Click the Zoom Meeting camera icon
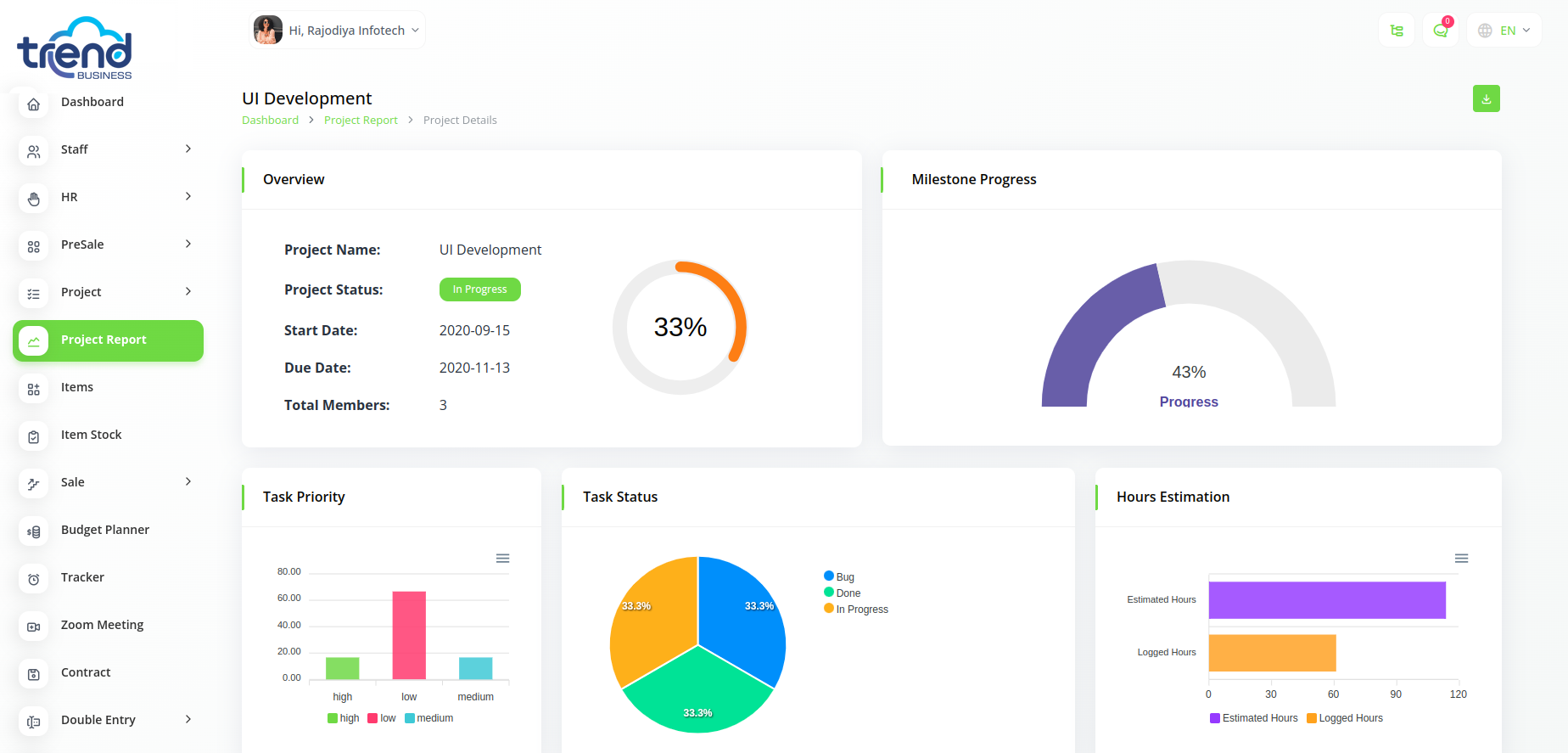1568x753 pixels. click(x=34, y=626)
